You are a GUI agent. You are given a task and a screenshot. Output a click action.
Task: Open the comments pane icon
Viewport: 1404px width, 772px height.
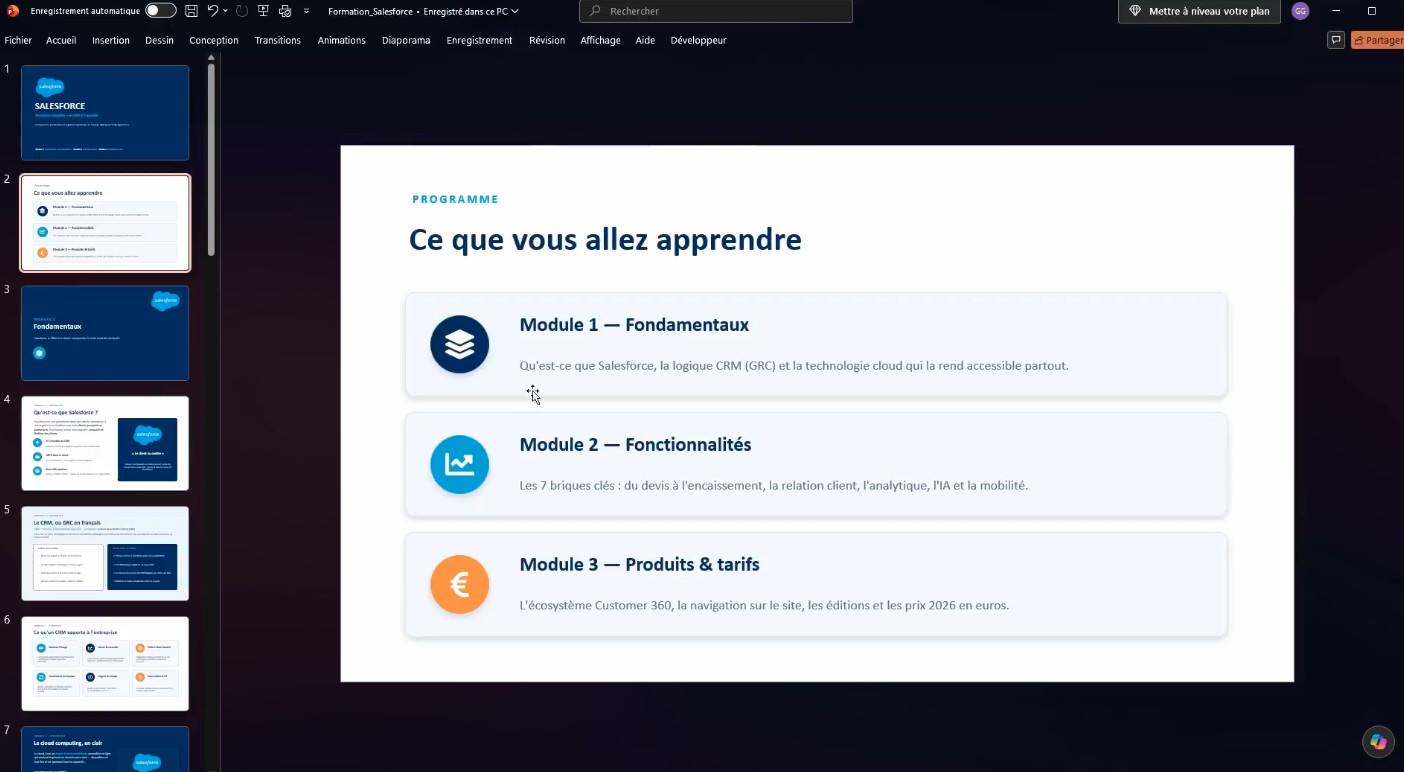click(x=1335, y=40)
